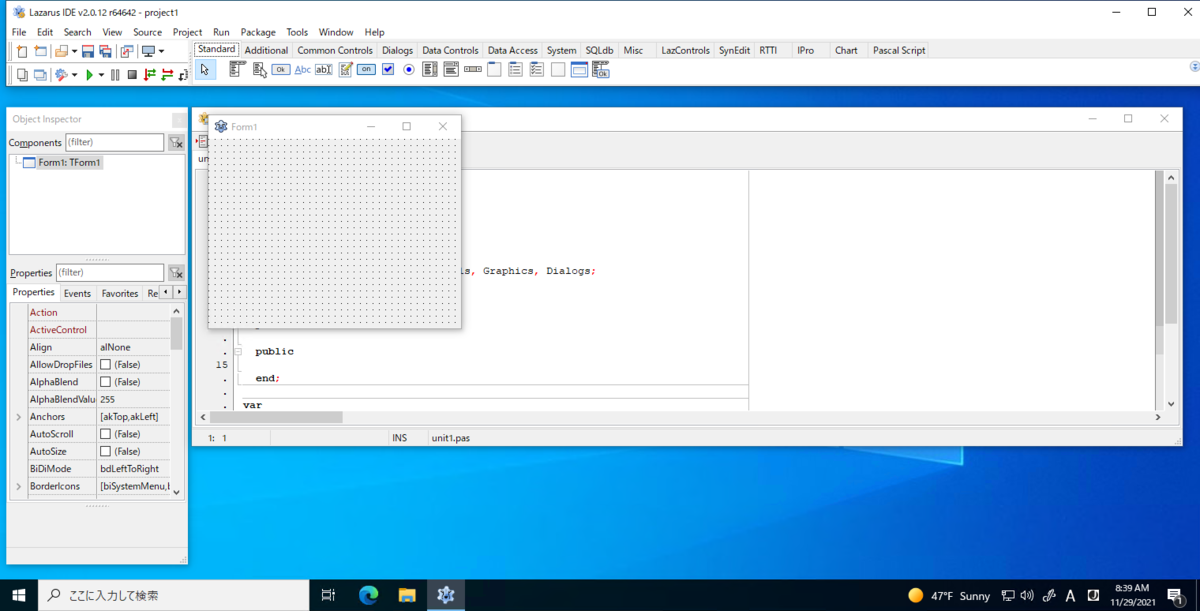Open the Project menu
This screenshot has height=611, width=1200.
click(187, 32)
